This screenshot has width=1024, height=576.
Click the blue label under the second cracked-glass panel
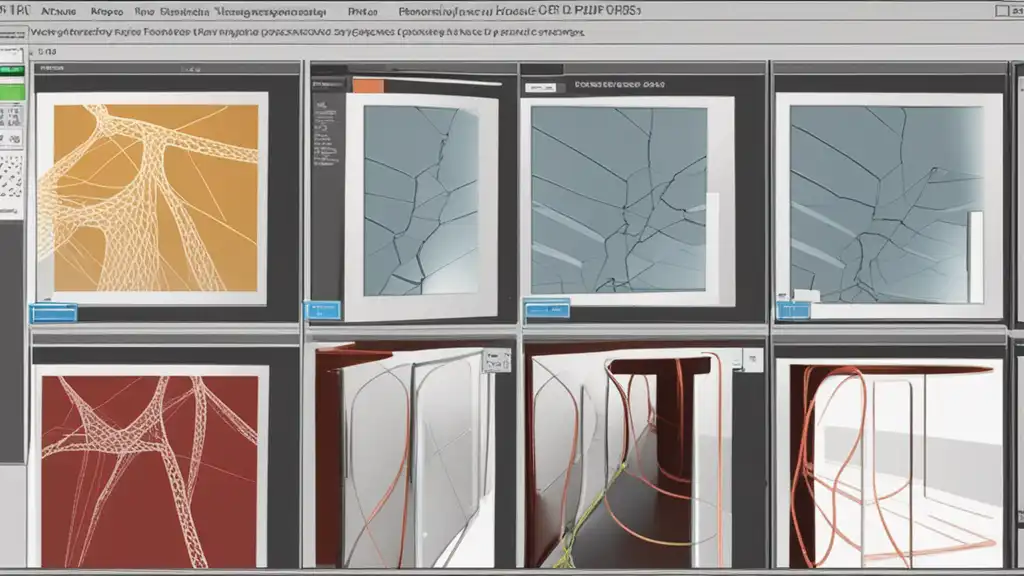[x=322, y=311]
